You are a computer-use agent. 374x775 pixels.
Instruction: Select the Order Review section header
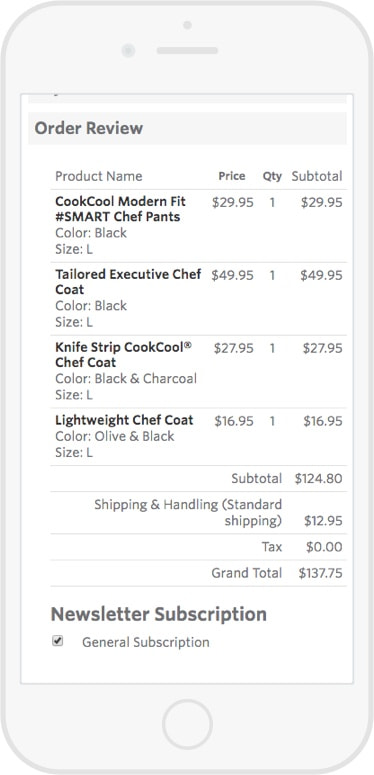(x=187, y=129)
